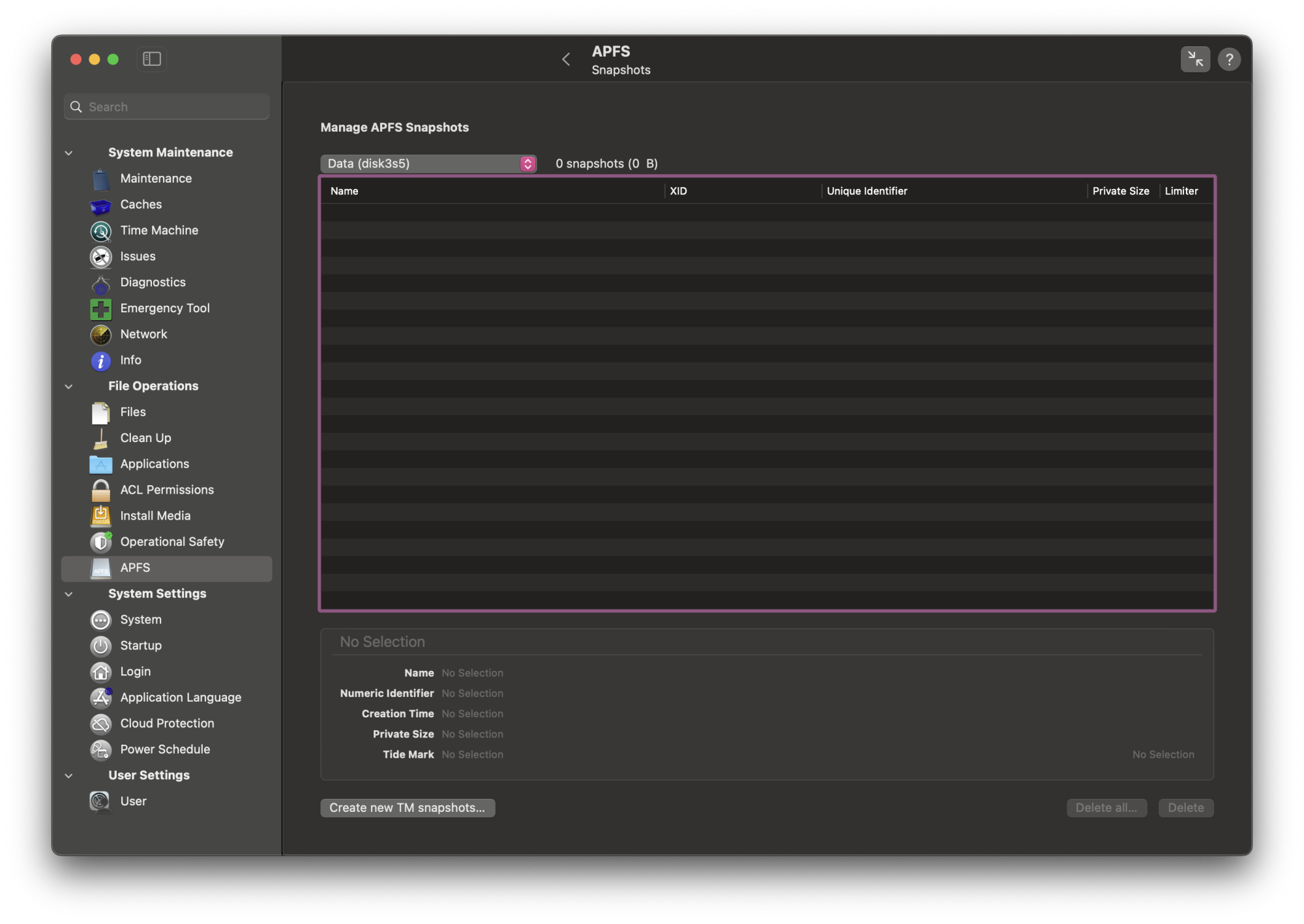Collapse the System Maintenance section
The height and width of the screenshot is (924, 1304).
coord(69,153)
